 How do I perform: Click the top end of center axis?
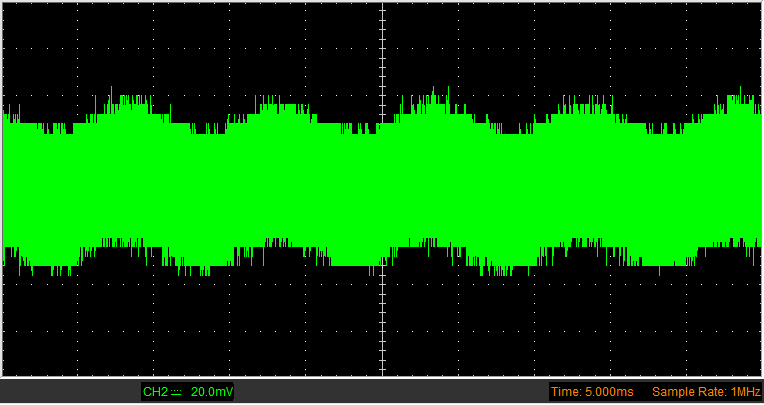[x=382, y=6]
